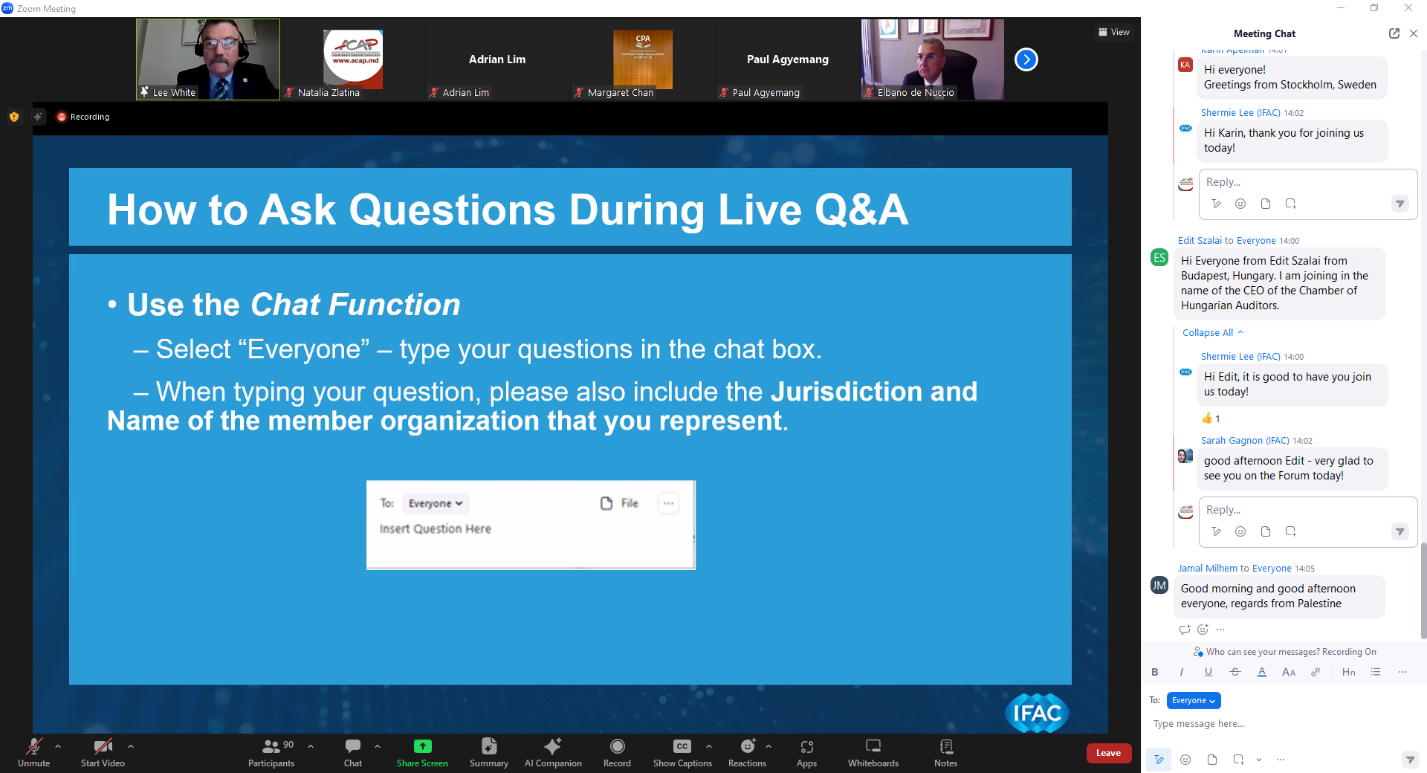Image resolution: width=1427 pixels, height=773 pixels.
Task: Unmute the microphone
Action: coord(33,752)
